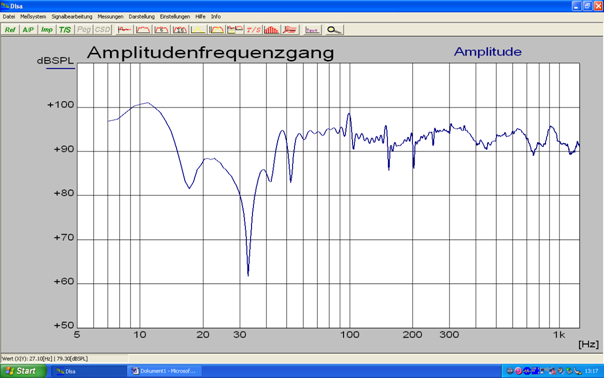
Task: Open the red waterfall plot icon
Action: pos(290,30)
